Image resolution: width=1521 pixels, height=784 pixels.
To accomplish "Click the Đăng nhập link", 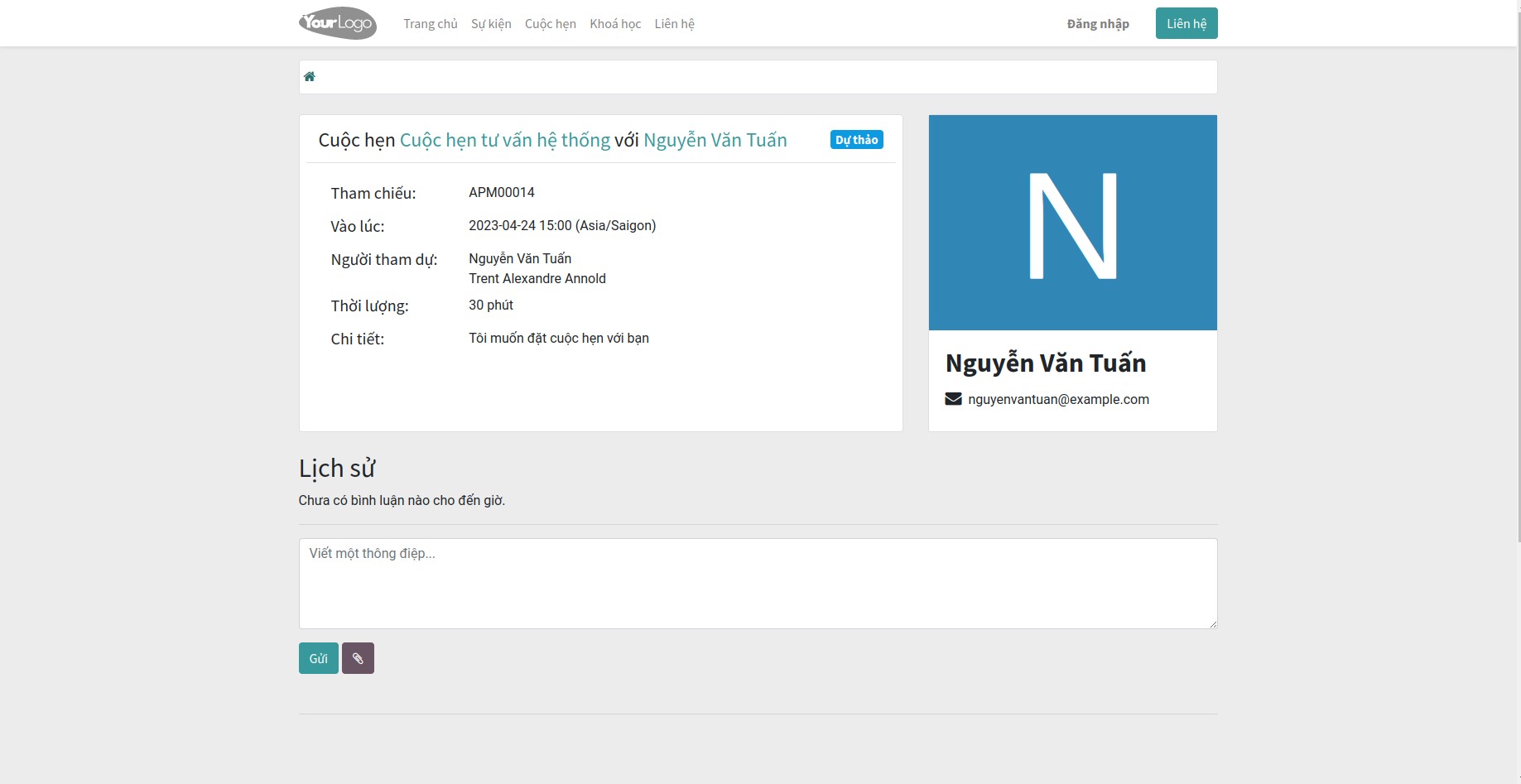I will (1097, 23).
